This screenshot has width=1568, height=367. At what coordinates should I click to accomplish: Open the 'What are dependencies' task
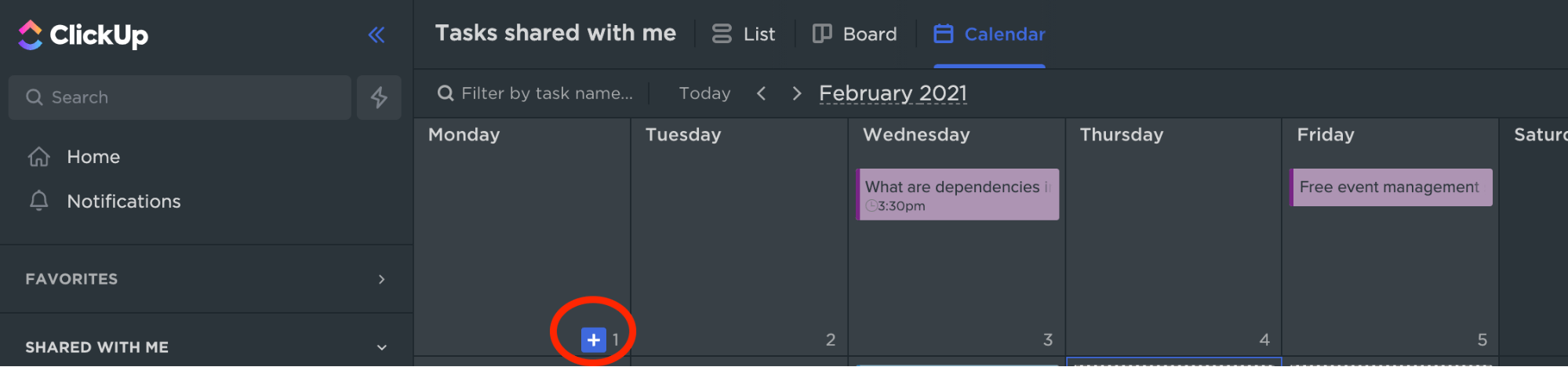957,194
